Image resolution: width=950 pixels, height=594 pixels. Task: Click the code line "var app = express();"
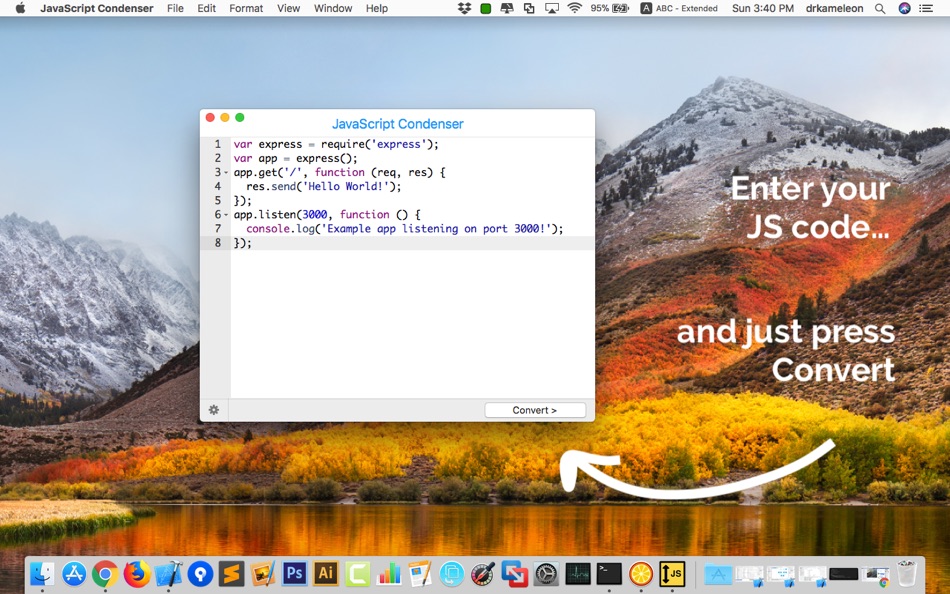click(296, 158)
